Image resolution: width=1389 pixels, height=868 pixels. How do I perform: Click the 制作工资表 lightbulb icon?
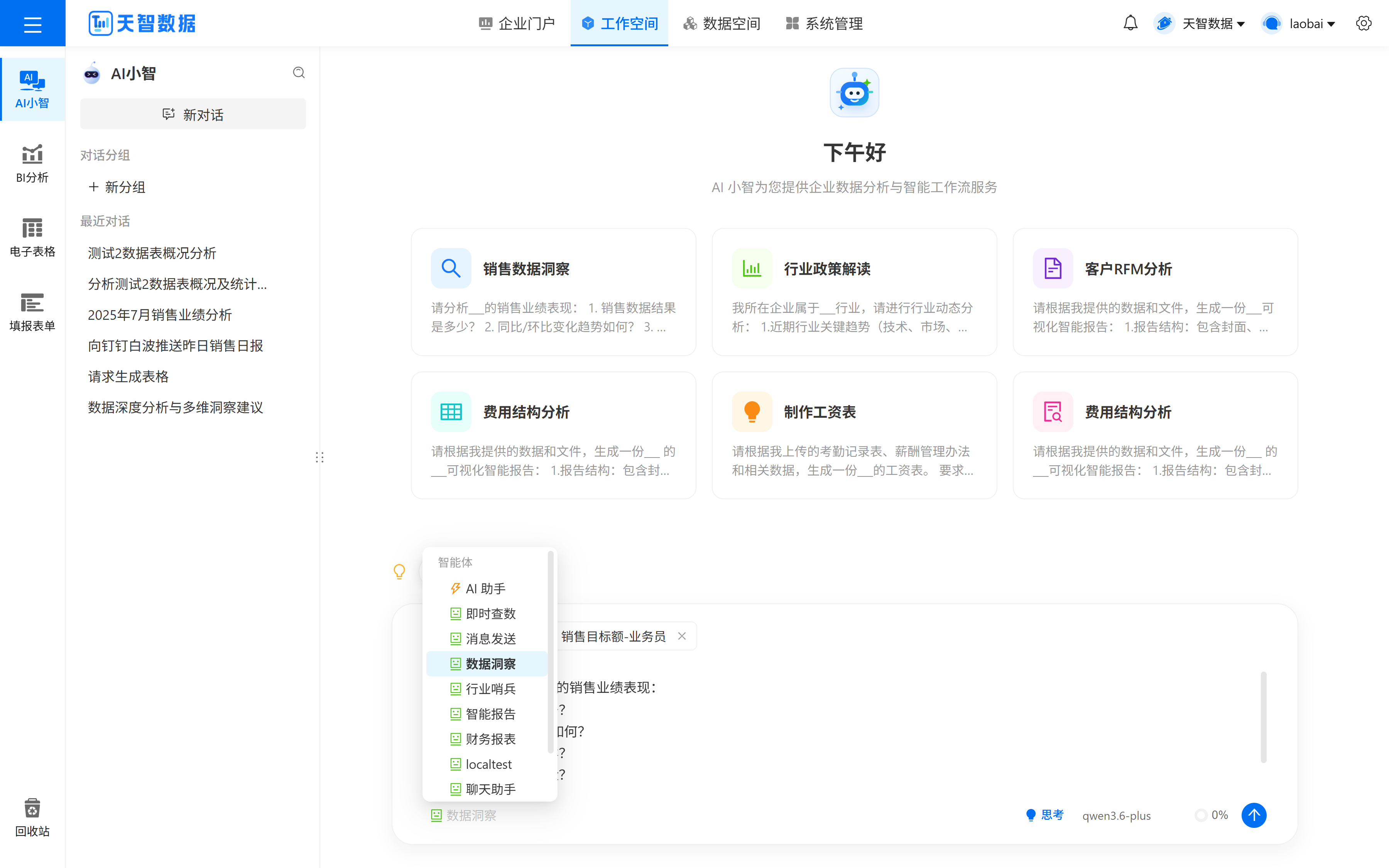coord(752,412)
